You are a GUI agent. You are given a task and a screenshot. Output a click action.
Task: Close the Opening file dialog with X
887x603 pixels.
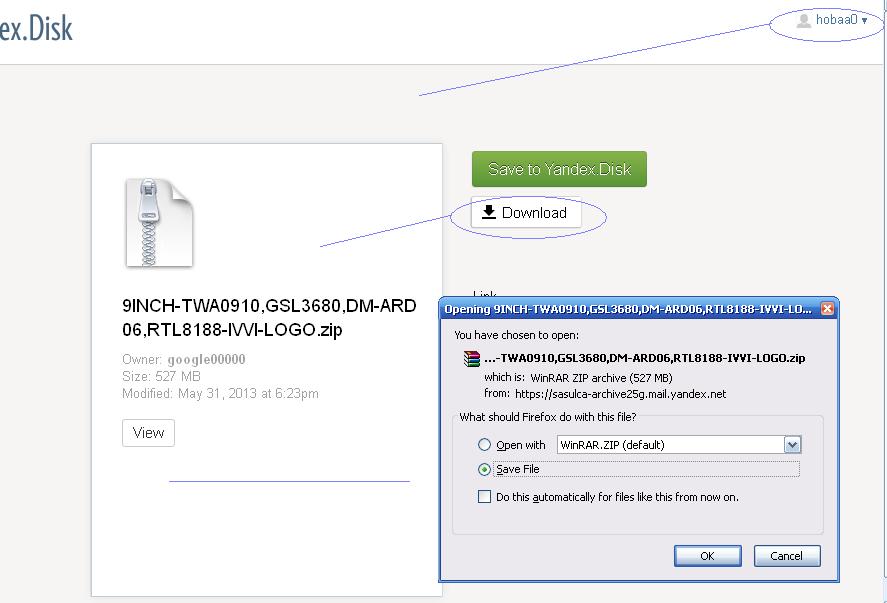tap(826, 308)
